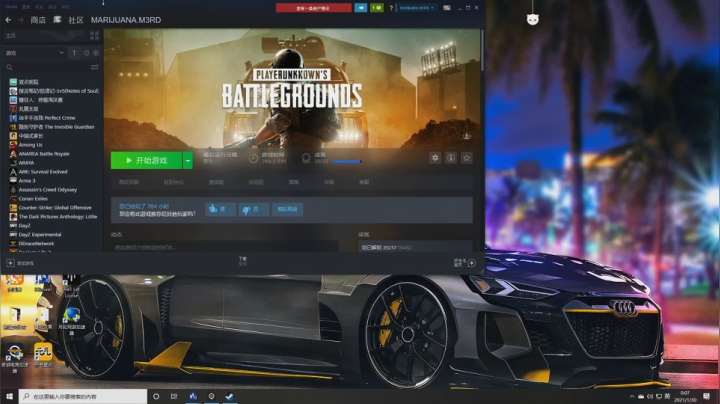Click the play time clock icon
720x404 pixels.
pos(253,158)
